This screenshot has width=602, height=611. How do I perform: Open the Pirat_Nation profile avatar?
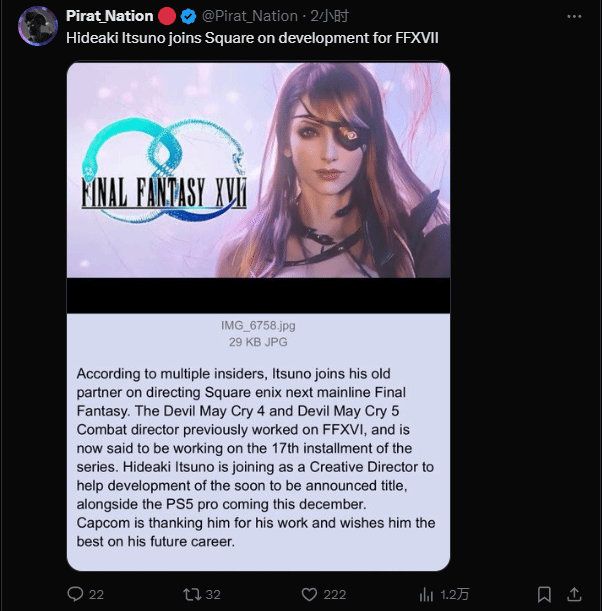pyautogui.click(x=38, y=26)
